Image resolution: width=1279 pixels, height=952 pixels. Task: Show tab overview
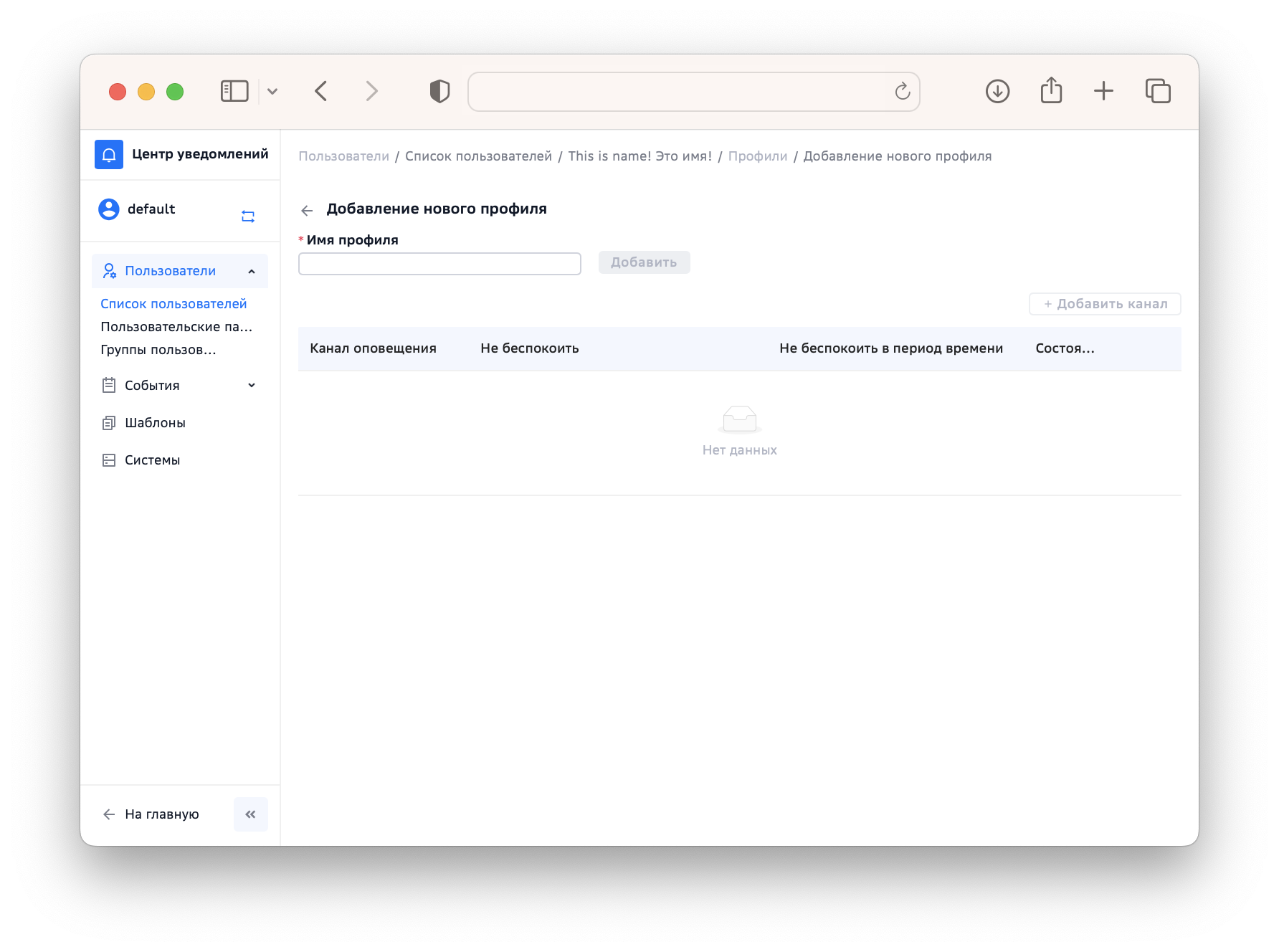1158,91
